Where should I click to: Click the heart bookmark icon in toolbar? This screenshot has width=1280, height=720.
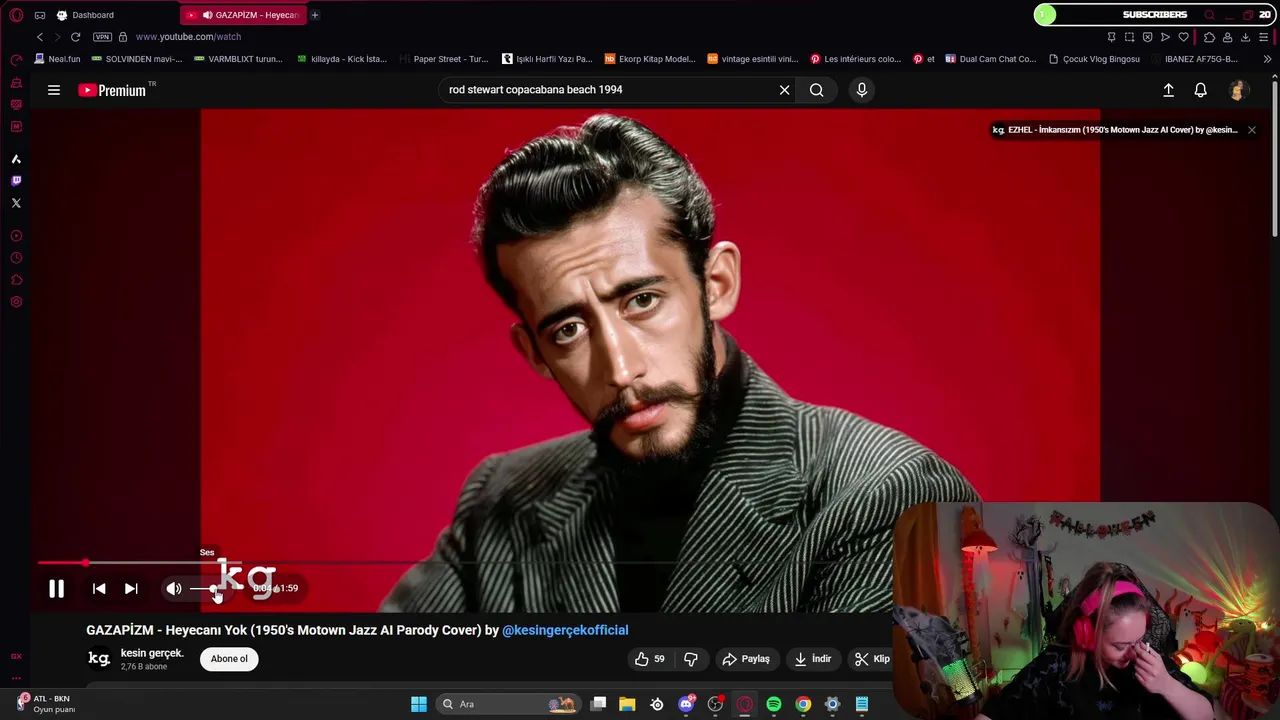tap(1183, 37)
